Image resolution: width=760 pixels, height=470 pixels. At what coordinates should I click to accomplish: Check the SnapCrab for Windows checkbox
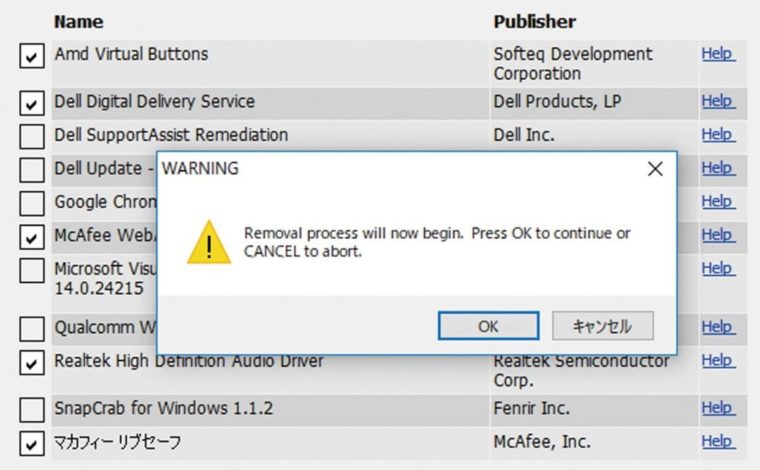[32, 410]
